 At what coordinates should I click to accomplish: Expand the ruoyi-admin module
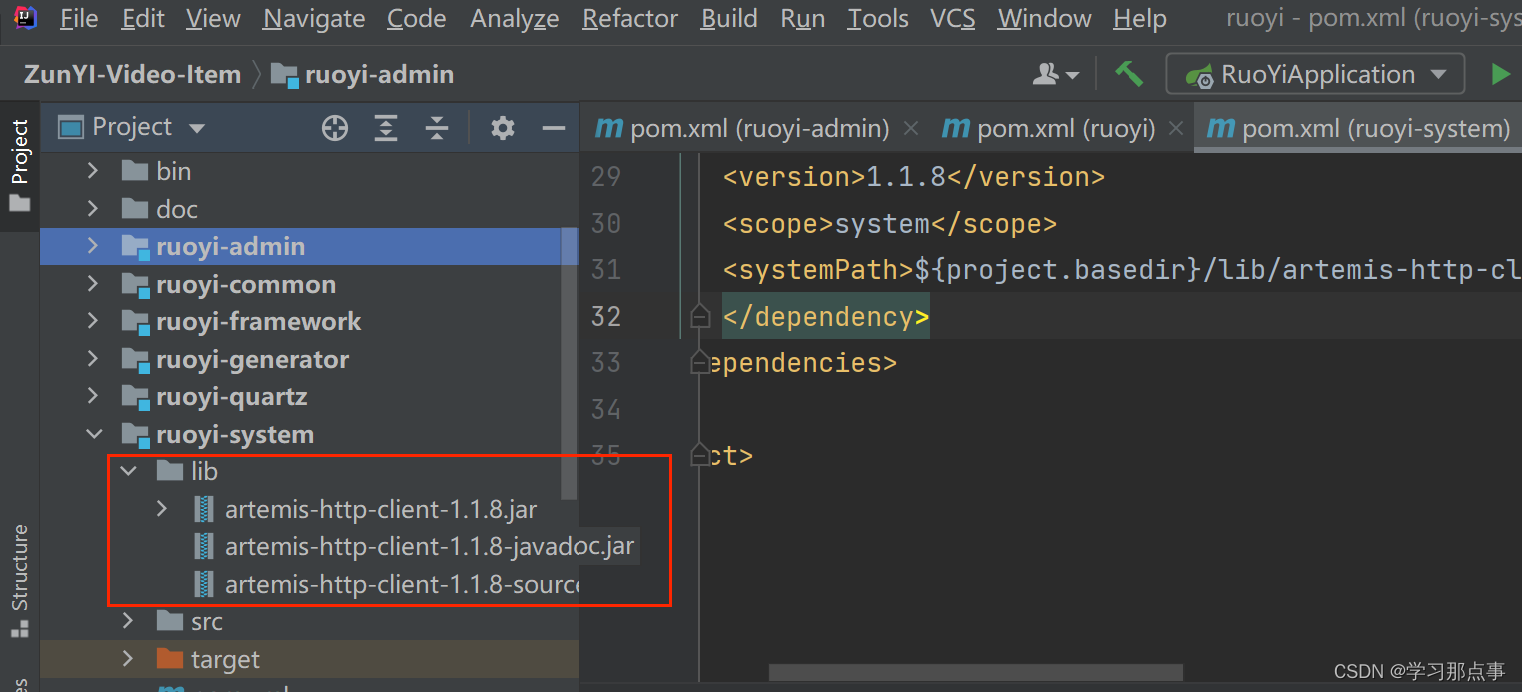click(93, 246)
